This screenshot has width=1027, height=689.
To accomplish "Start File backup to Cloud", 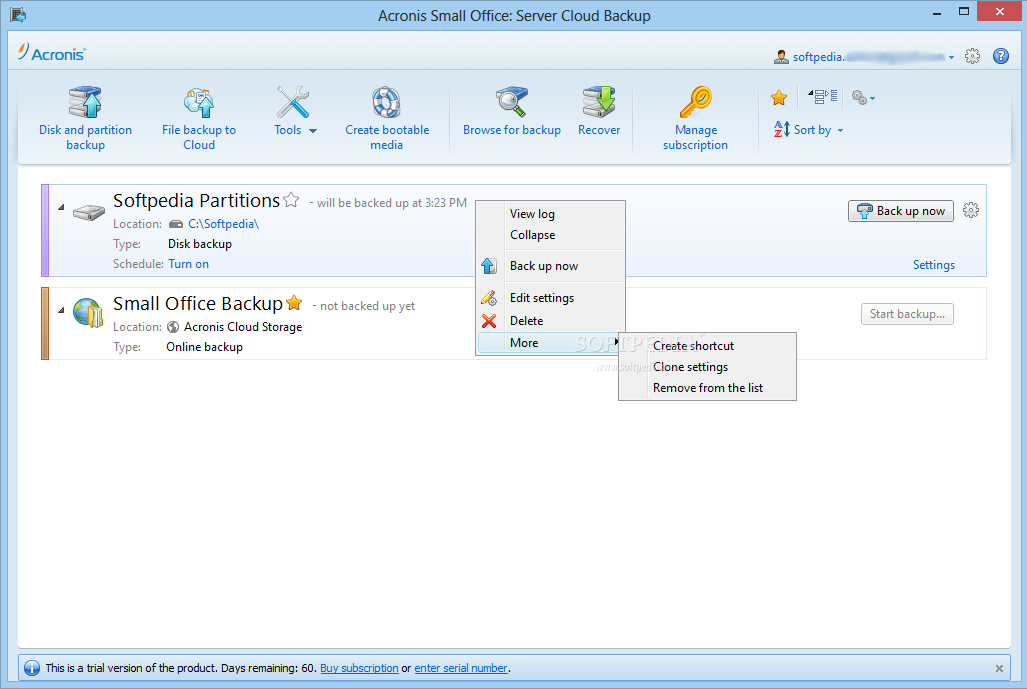I will point(199,119).
